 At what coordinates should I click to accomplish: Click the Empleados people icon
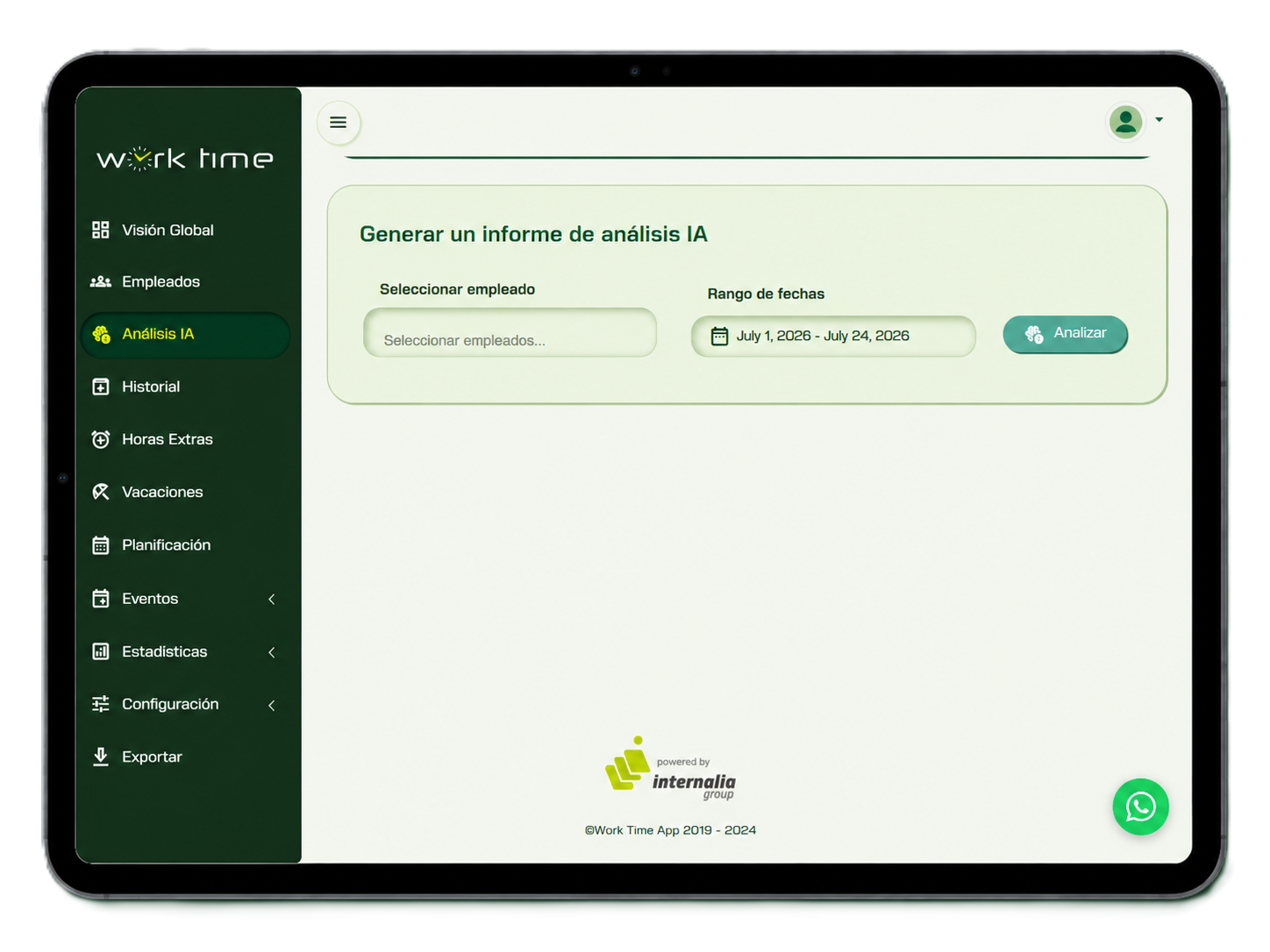point(101,281)
